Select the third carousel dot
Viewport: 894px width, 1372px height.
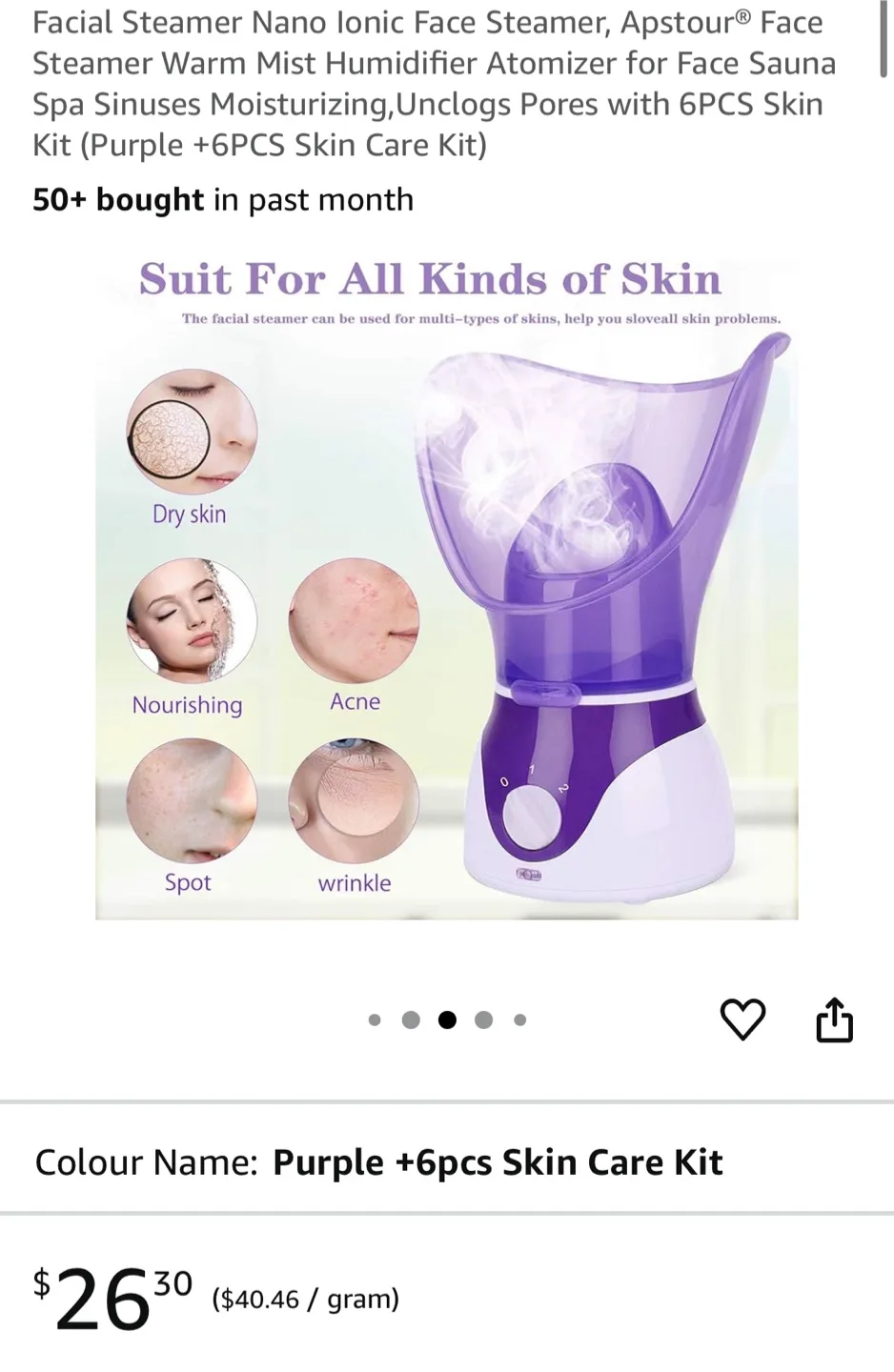click(447, 1020)
